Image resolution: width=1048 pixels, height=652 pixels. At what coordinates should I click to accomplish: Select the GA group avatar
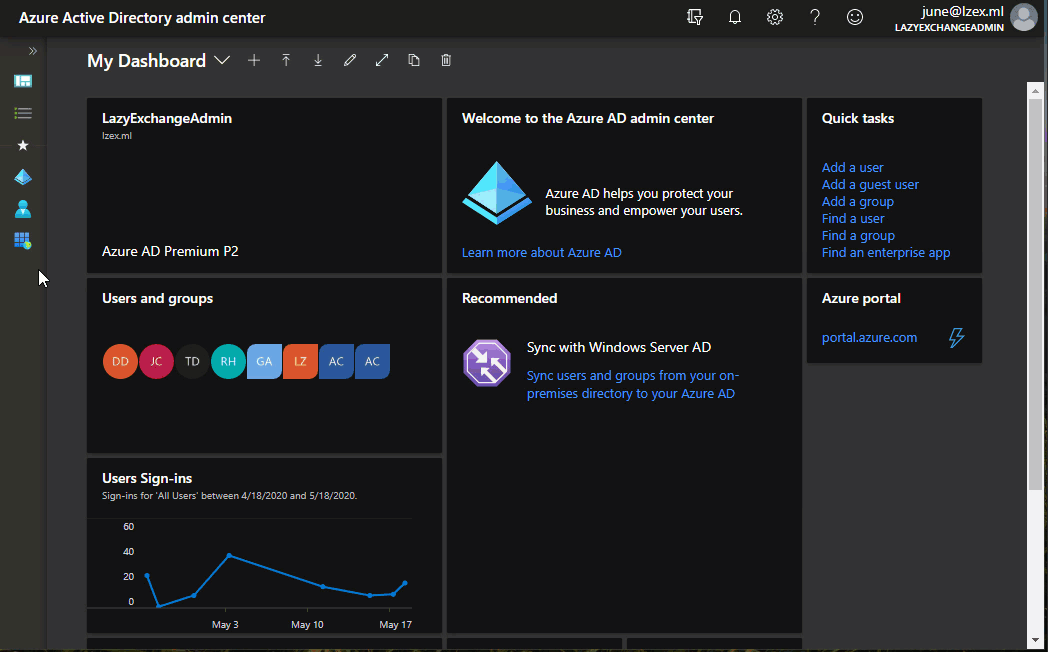click(264, 361)
